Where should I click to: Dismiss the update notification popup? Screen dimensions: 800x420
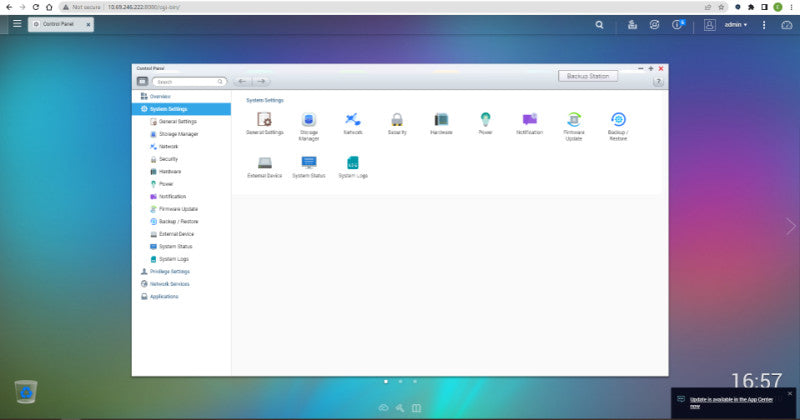790,393
